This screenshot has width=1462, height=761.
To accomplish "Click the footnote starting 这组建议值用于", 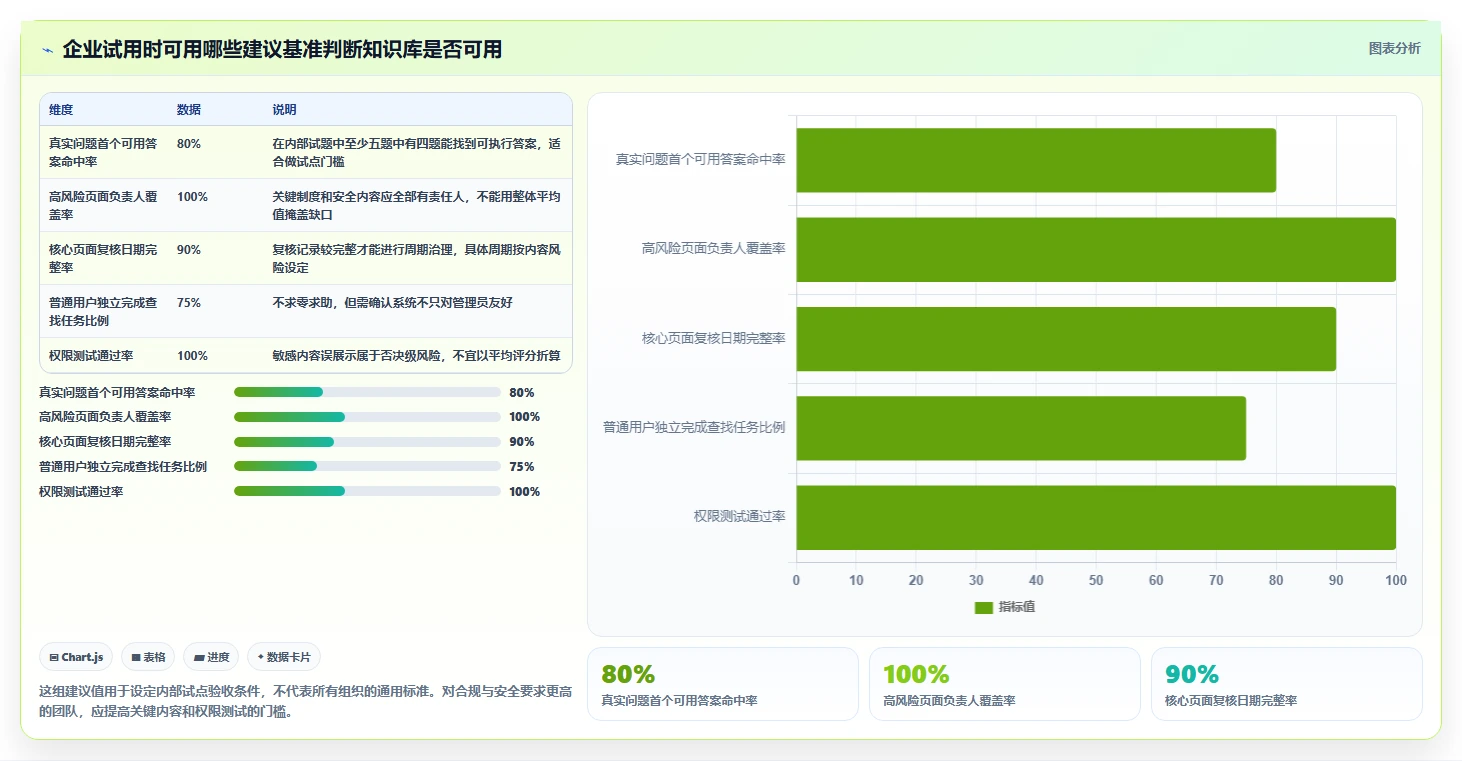I will [305, 702].
